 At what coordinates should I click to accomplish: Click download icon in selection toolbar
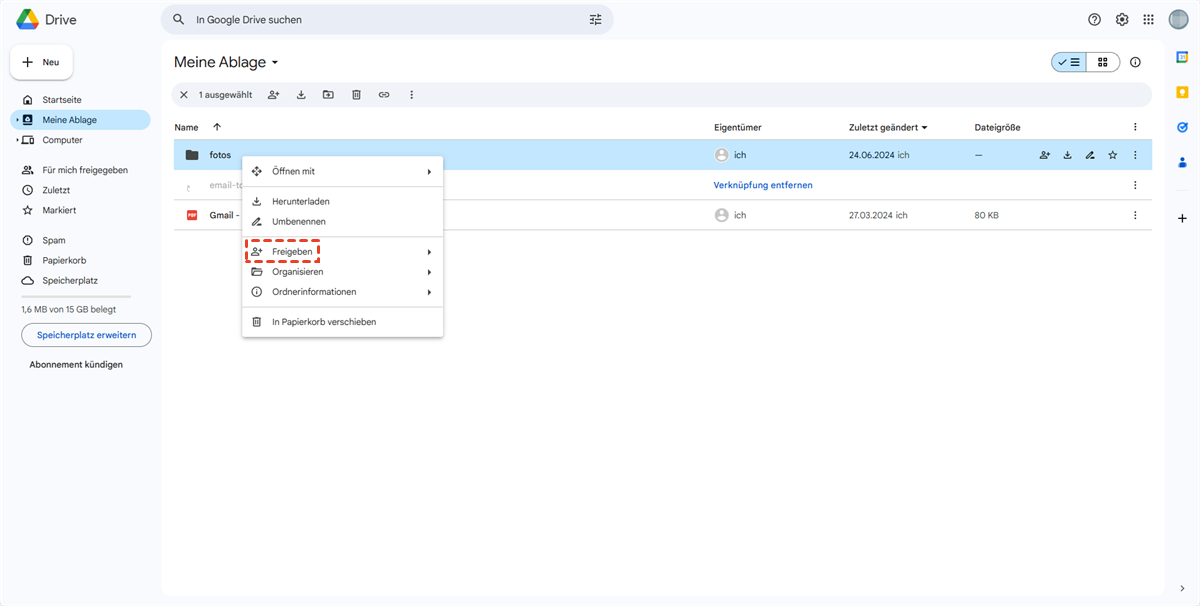click(301, 95)
